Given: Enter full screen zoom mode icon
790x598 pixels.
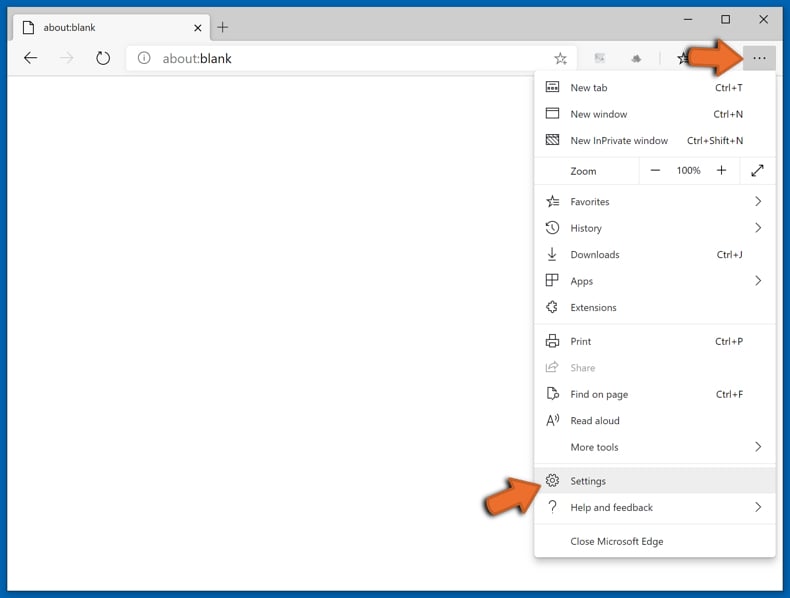Looking at the screenshot, I should click(x=757, y=171).
